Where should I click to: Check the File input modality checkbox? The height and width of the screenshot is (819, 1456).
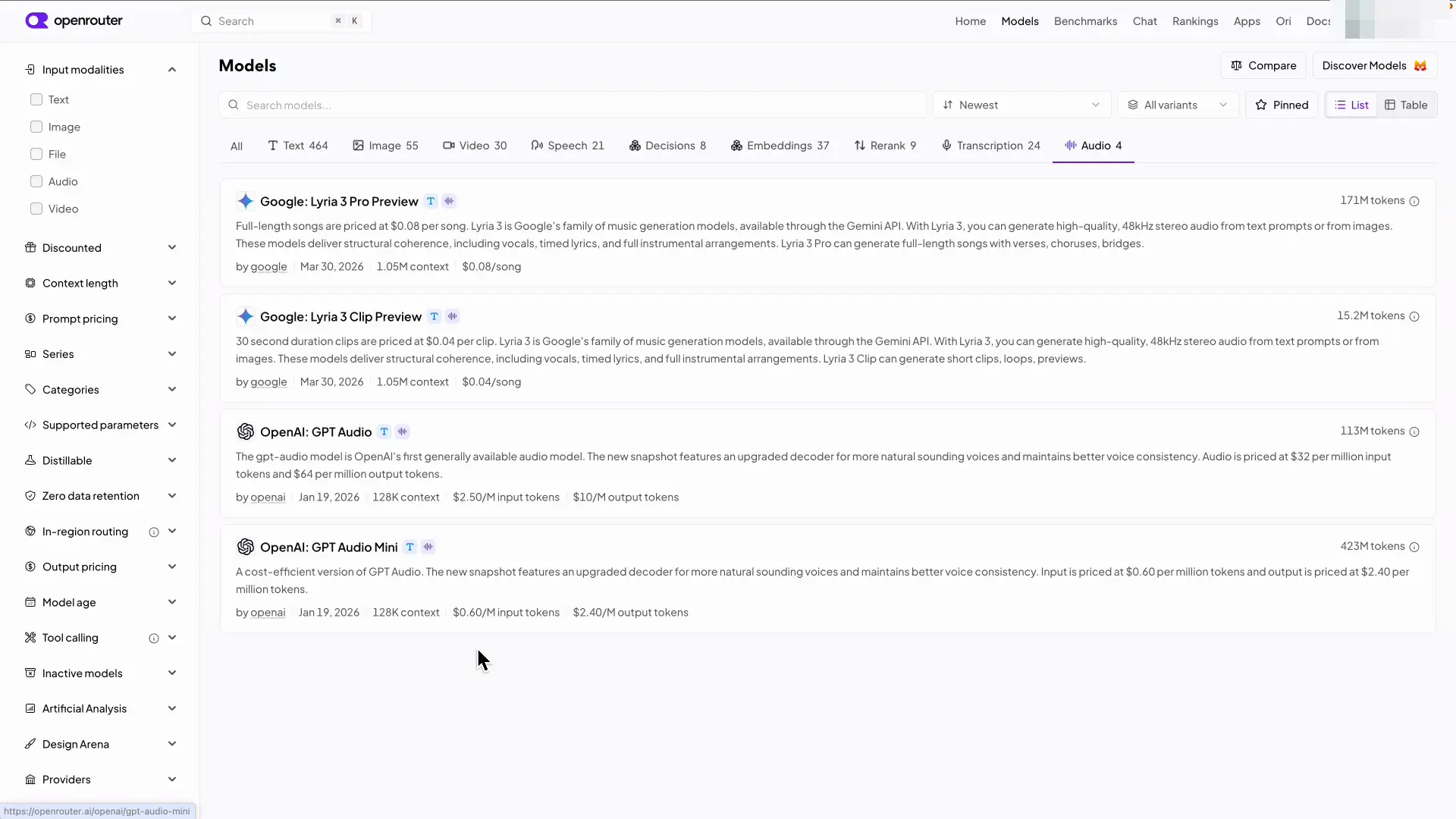pos(36,154)
